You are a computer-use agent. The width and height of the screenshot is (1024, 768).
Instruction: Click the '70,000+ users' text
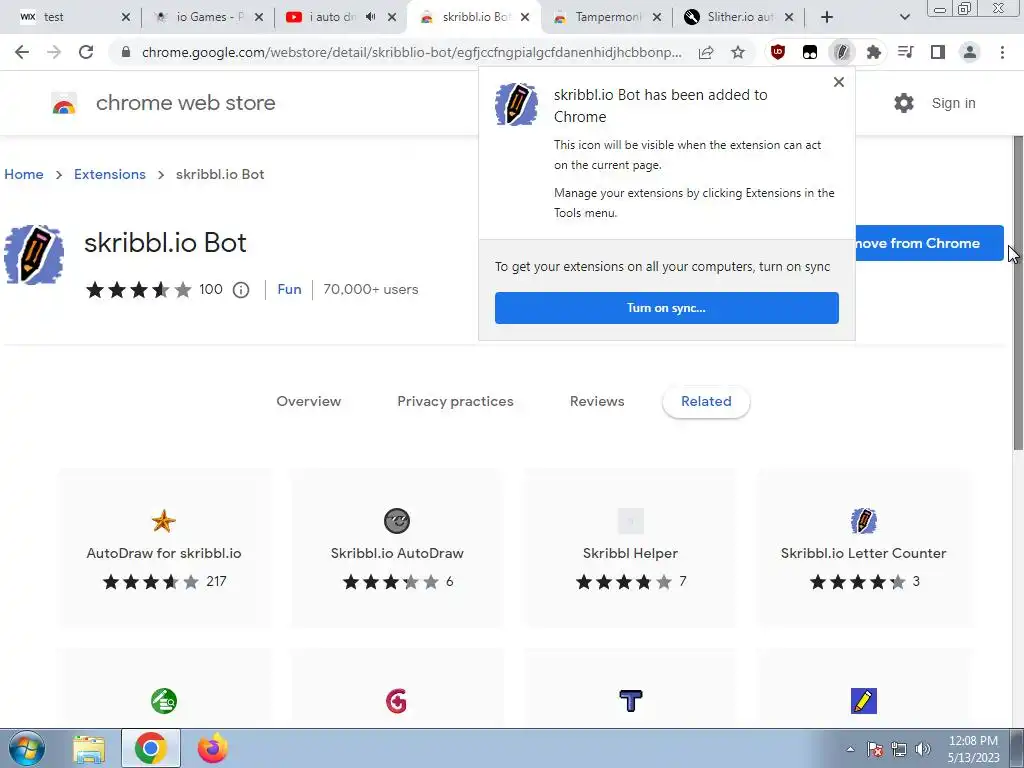[371, 289]
